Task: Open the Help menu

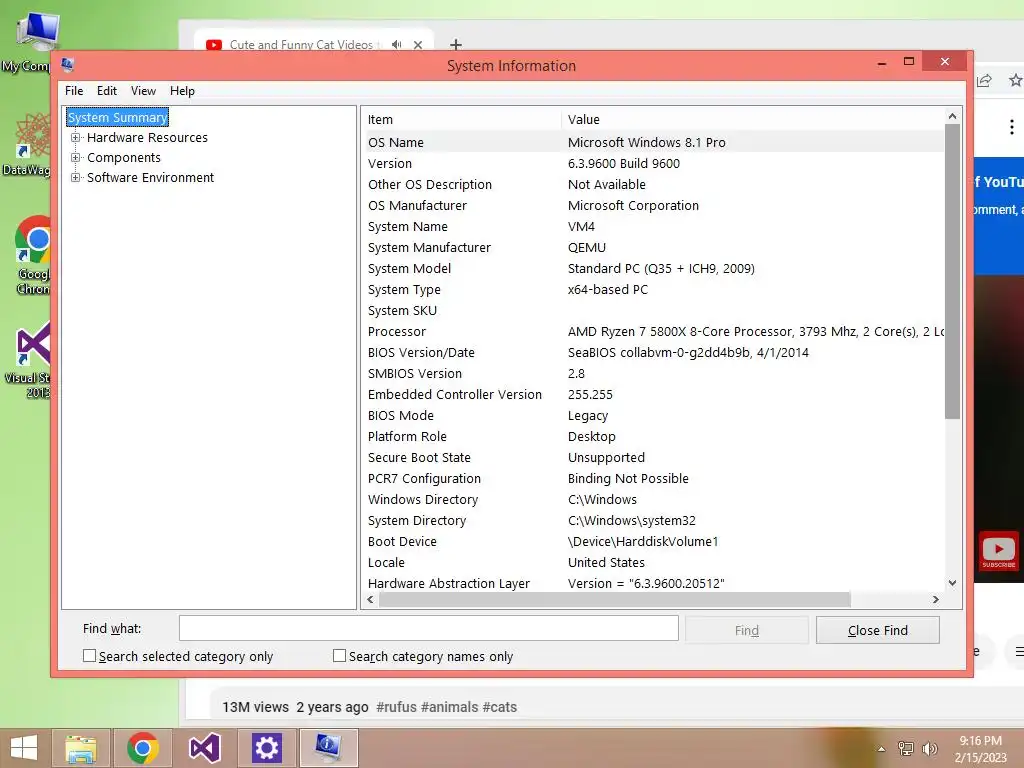Action: point(182,91)
